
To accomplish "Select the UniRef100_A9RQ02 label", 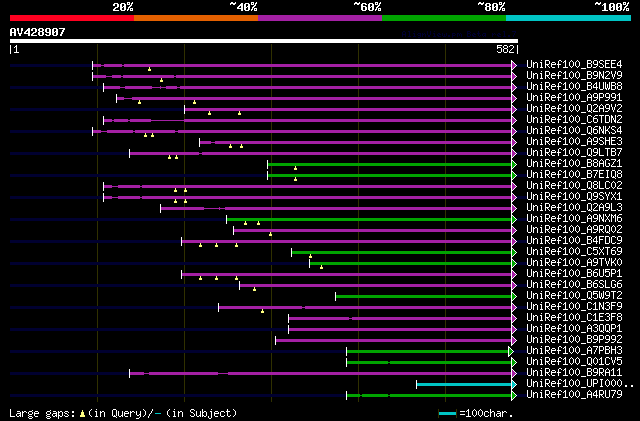I will pyautogui.click(x=574, y=230).
